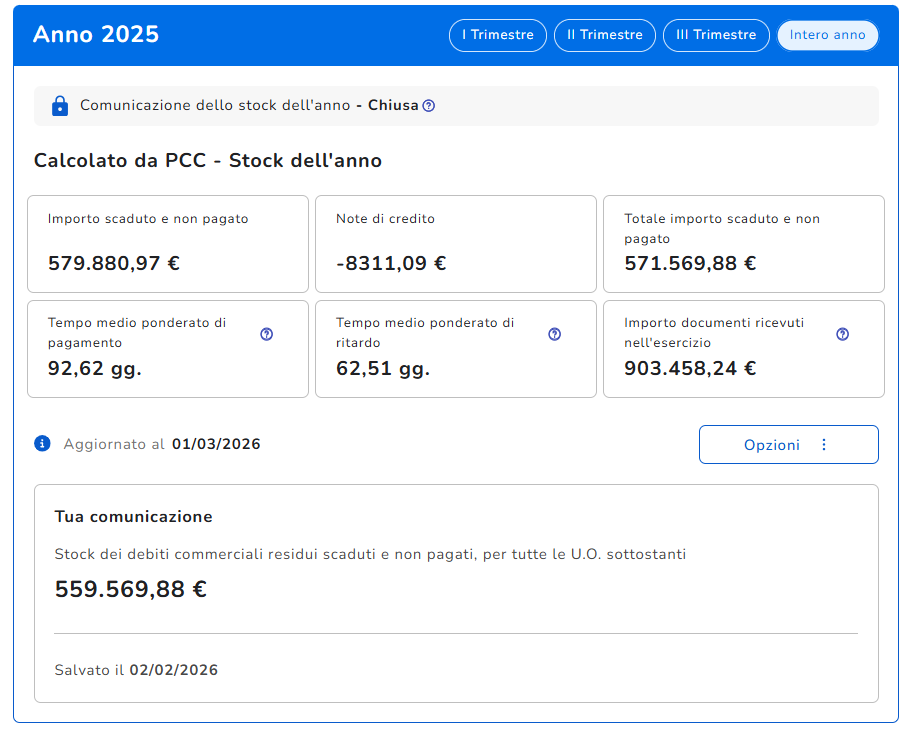Click the date 01/03/2026
The width and height of the screenshot is (918, 737).
(x=216, y=444)
